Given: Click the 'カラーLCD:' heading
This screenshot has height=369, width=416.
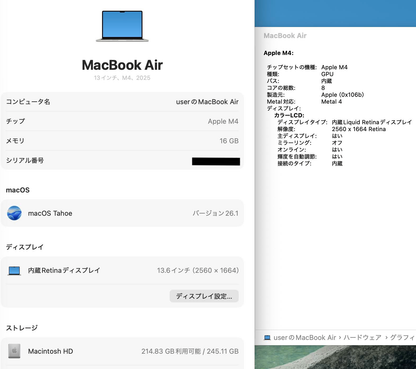Looking at the screenshot, I should click(289, 115).
